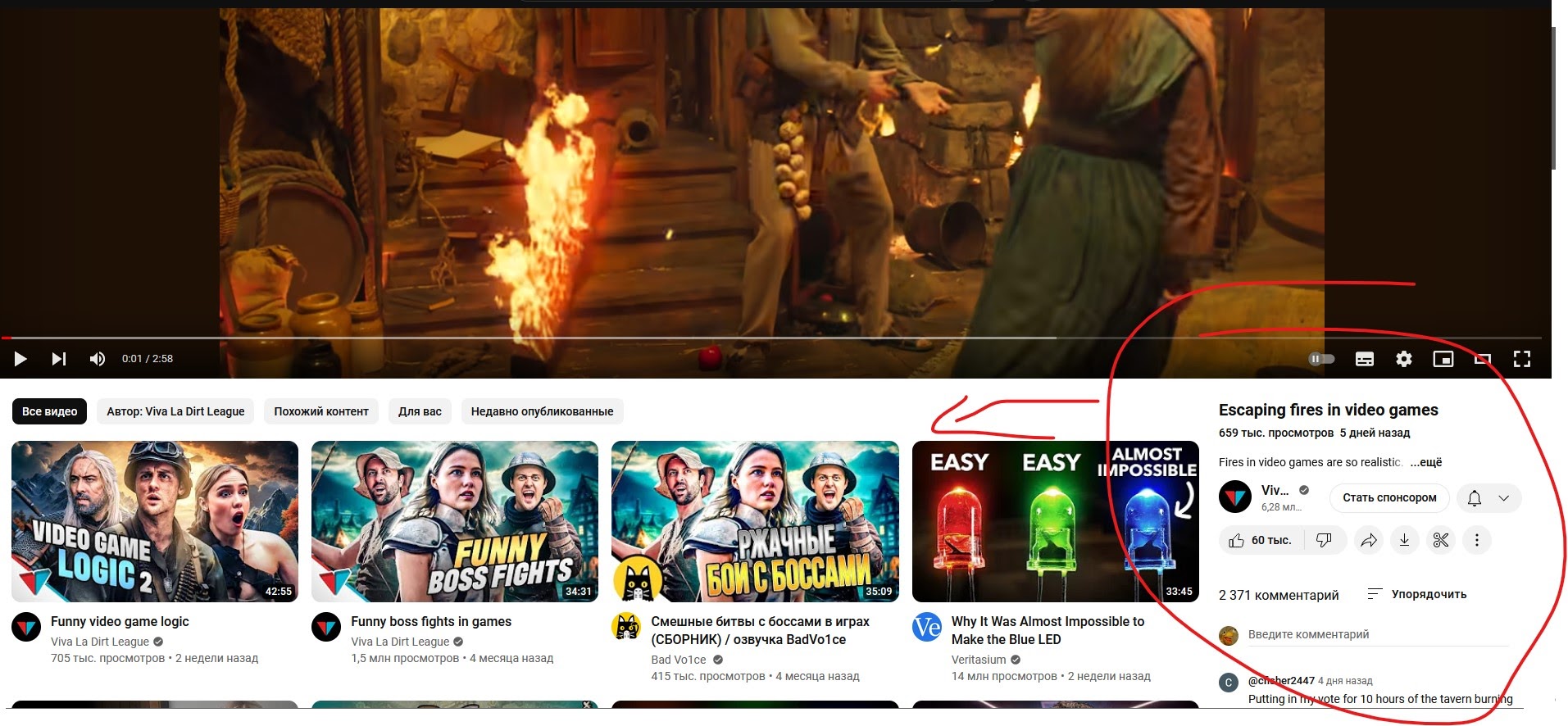Enable miniplayer mode
Screen dimensions: 1568x726
pos(1443,359)
